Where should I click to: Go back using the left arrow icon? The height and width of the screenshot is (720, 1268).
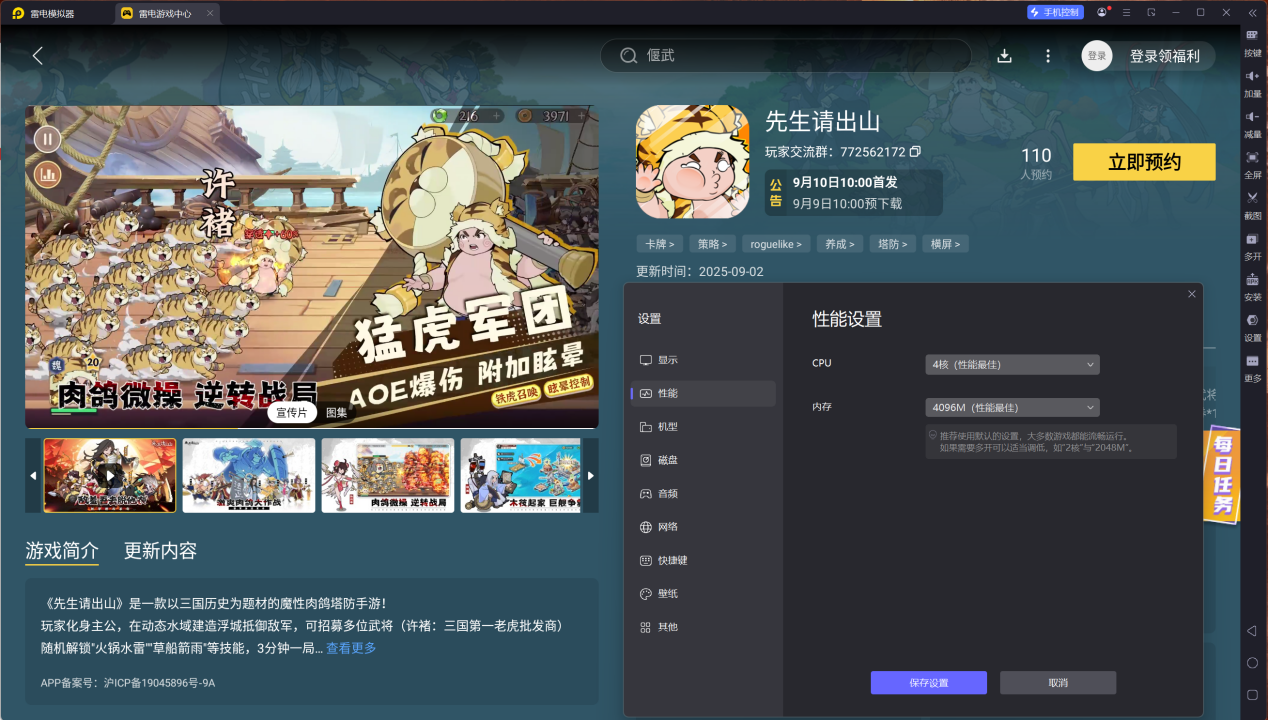(38, 56)
